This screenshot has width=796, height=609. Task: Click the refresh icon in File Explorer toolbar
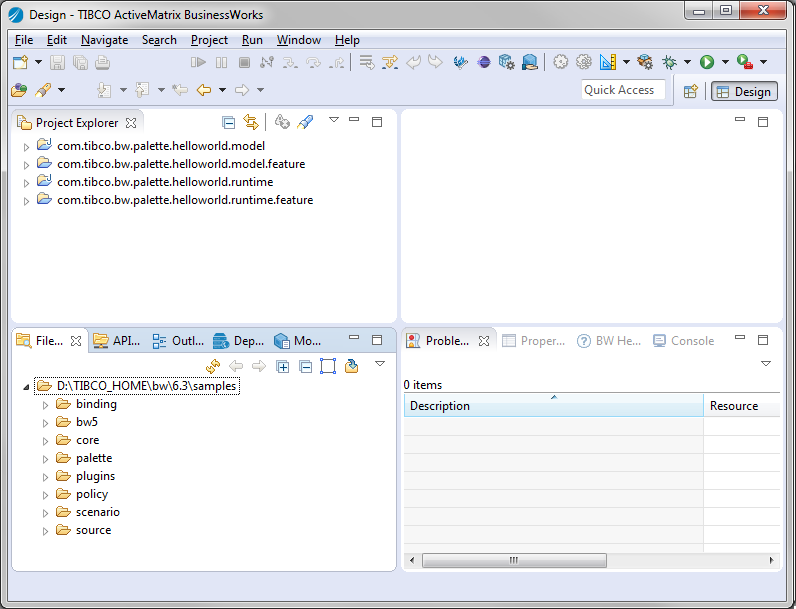(213, 366)
